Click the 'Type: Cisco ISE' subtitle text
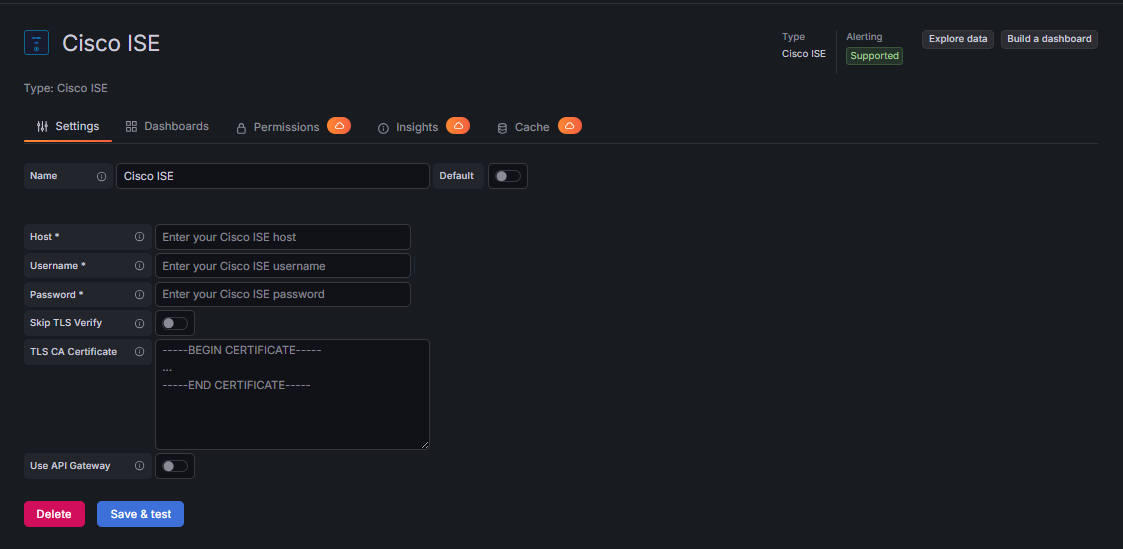This screenshot has width=1123, height=549. coord(66,88)
